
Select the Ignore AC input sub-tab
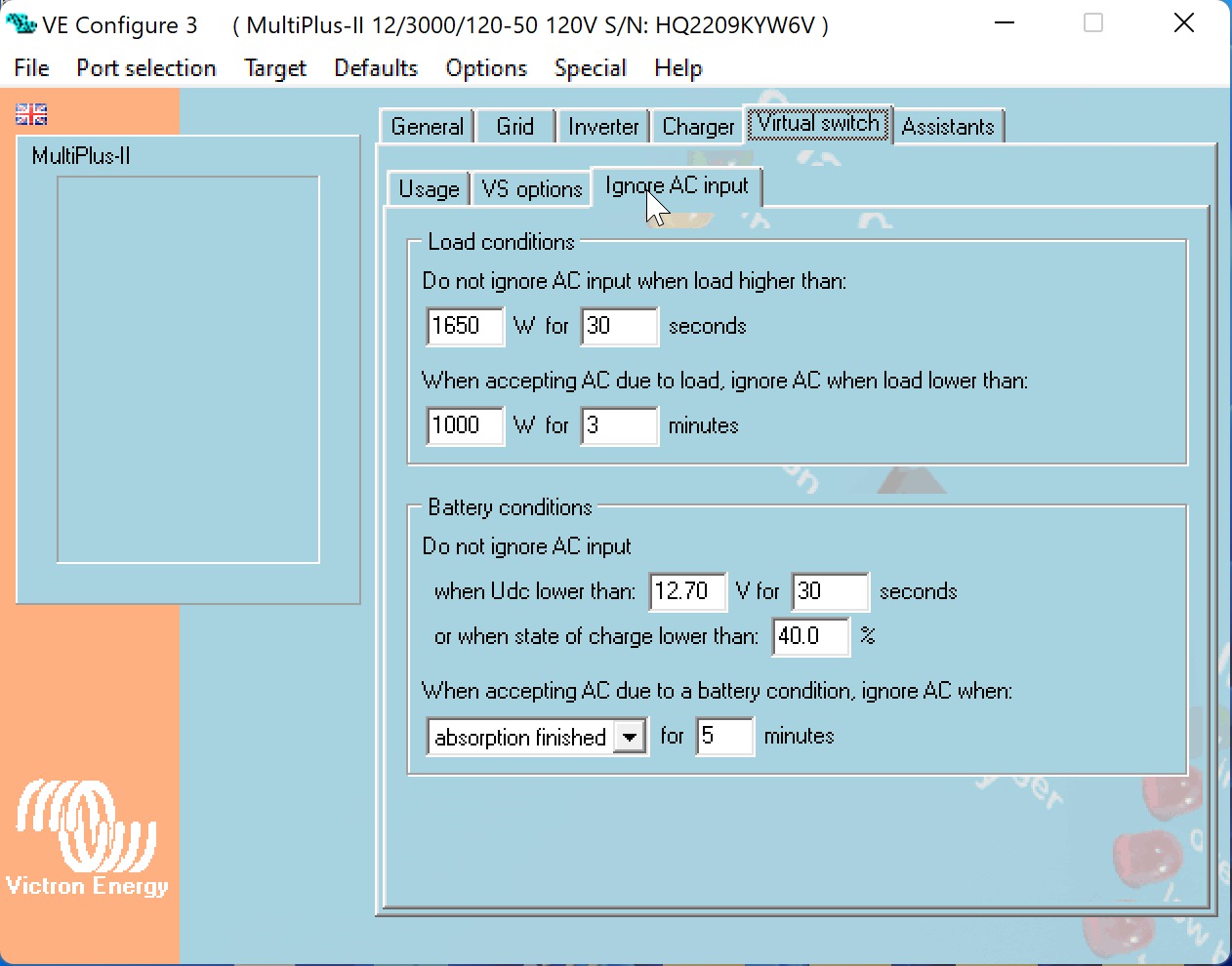[x=677, y=186]
